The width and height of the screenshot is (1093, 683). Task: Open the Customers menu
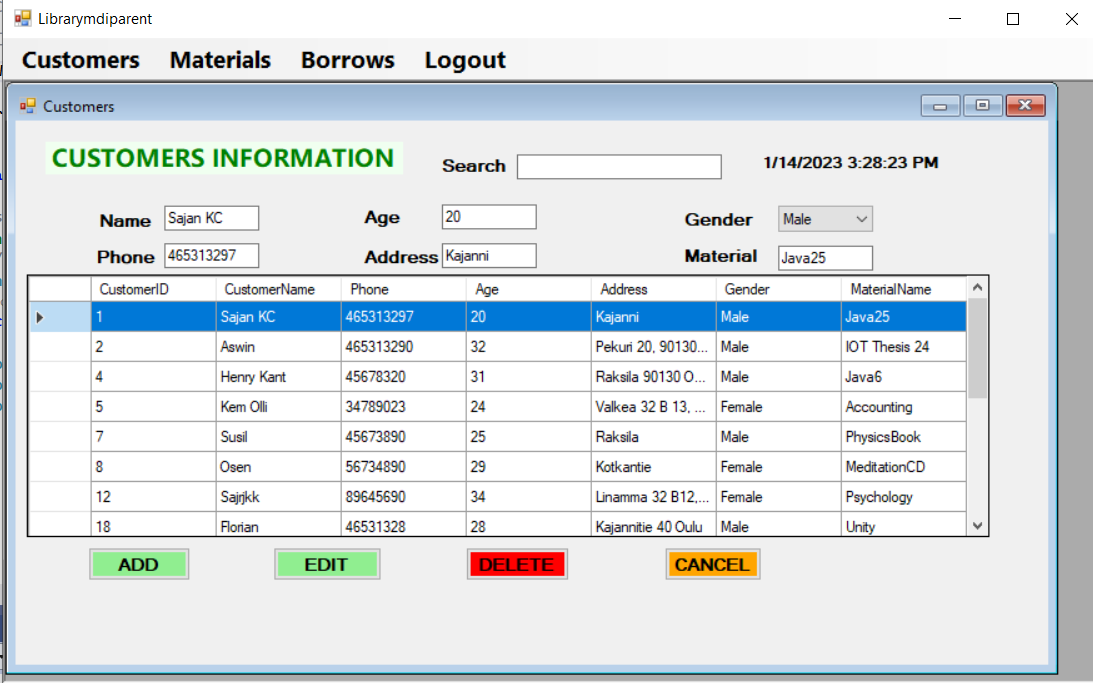(81, 60)
